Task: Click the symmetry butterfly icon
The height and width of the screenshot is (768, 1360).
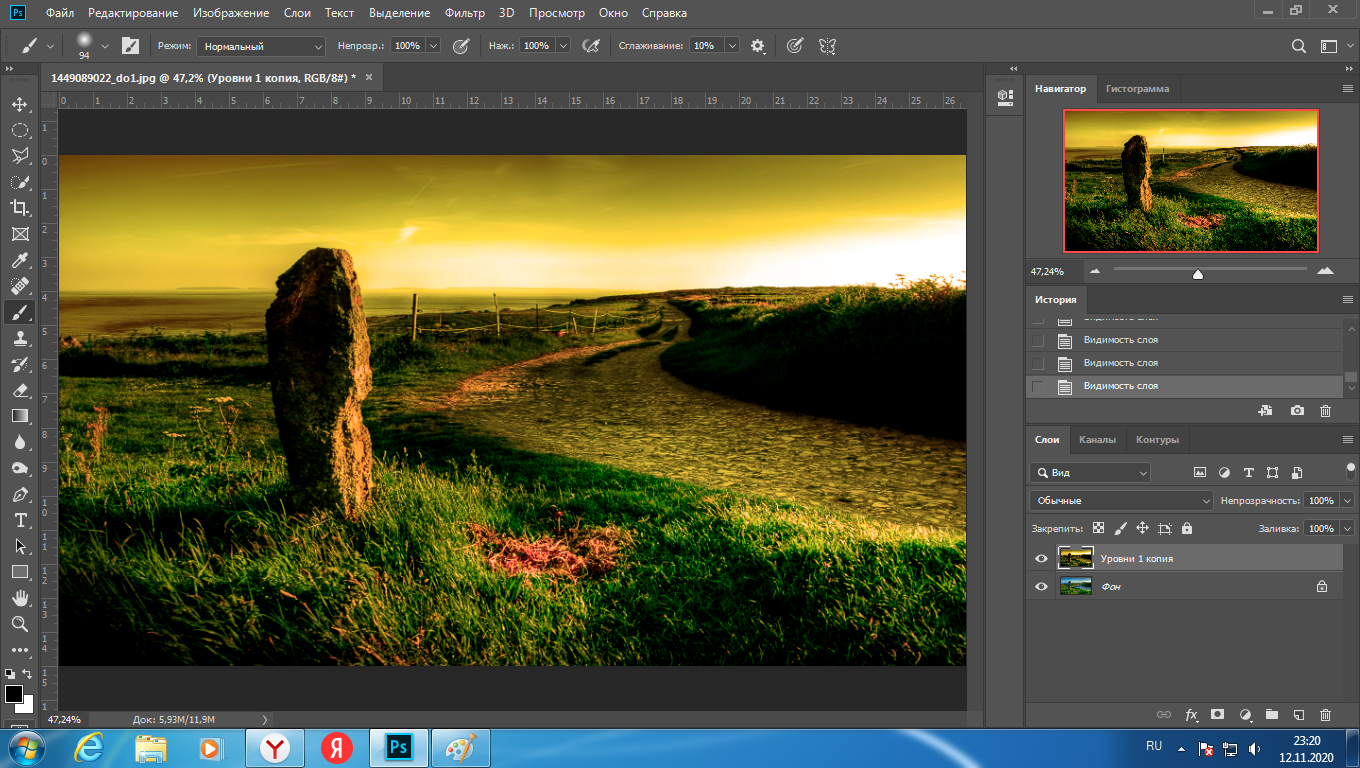Action: point(827,45)
